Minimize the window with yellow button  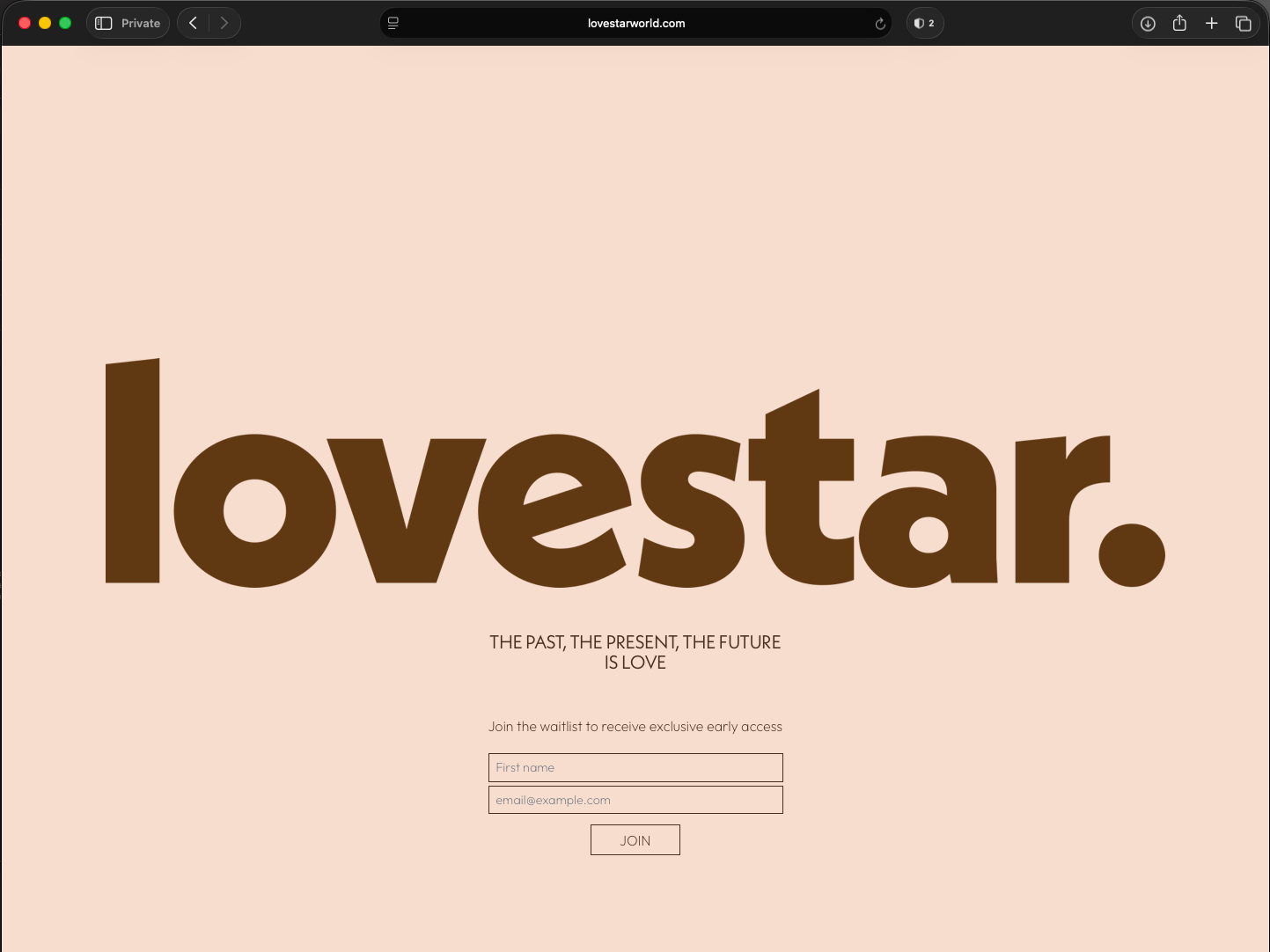pos(45,23)
